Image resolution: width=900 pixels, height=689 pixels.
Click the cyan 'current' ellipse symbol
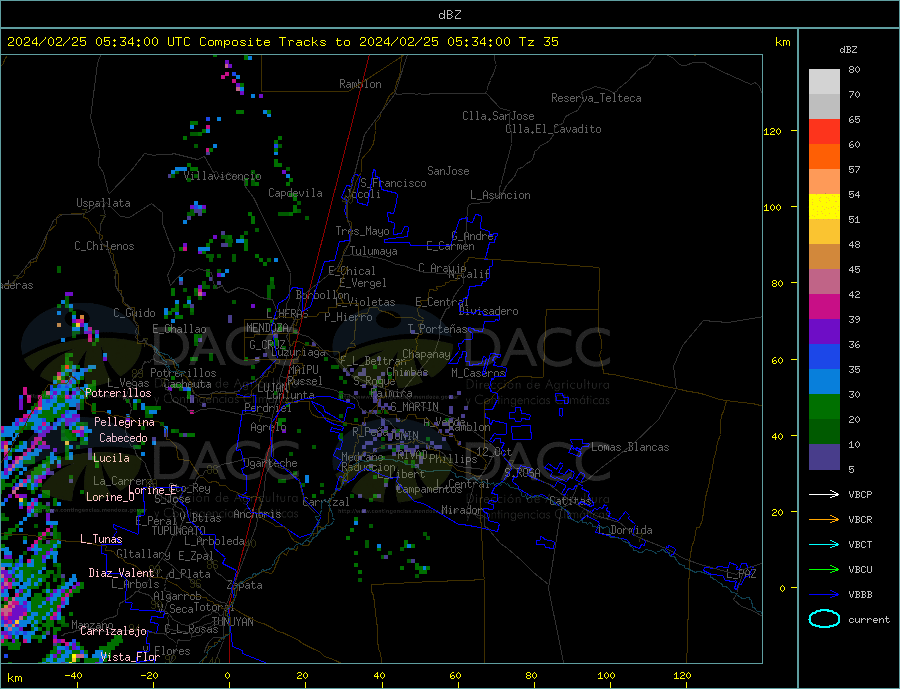click(x=824, y=619)
